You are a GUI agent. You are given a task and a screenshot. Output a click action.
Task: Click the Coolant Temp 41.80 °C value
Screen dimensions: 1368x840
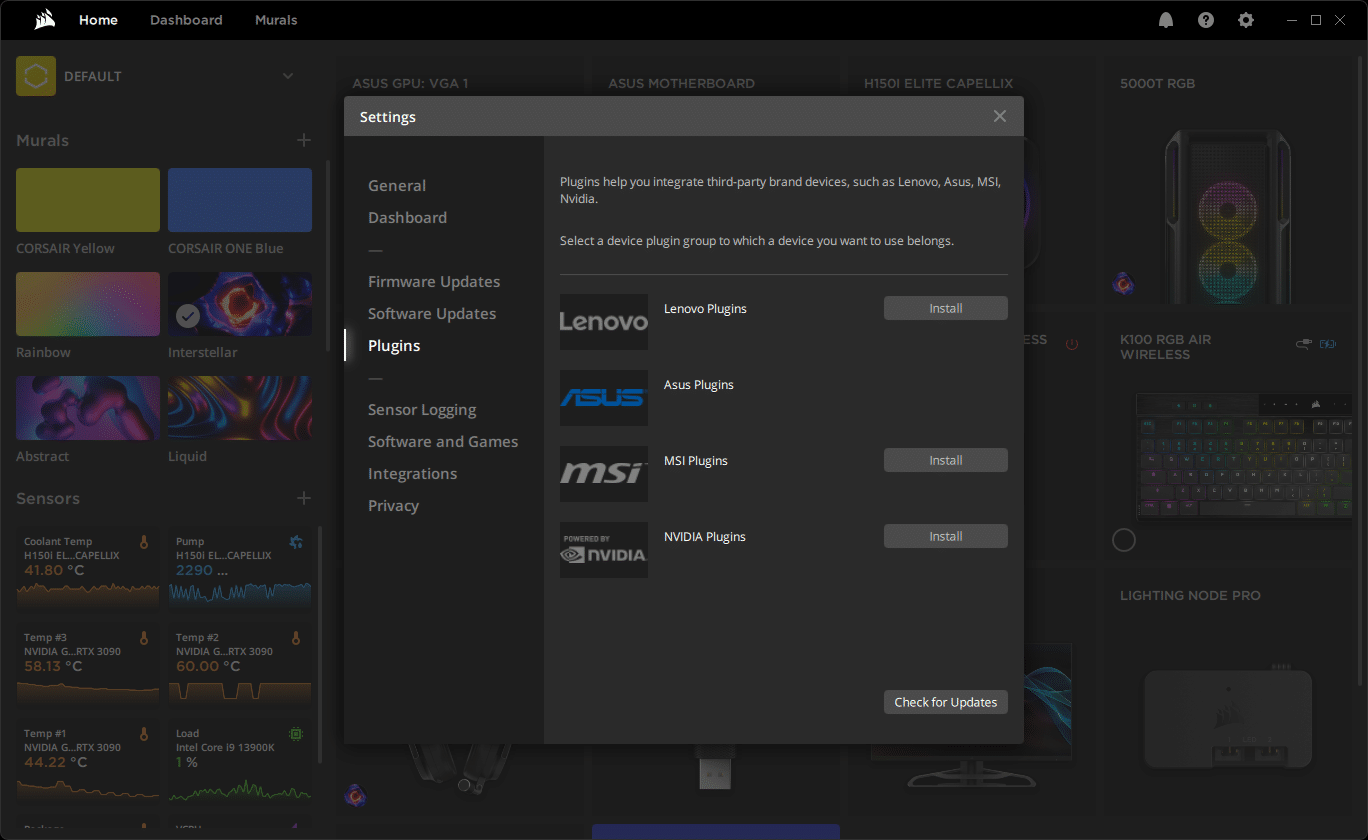pyautogui.click(x=54, y=570)
